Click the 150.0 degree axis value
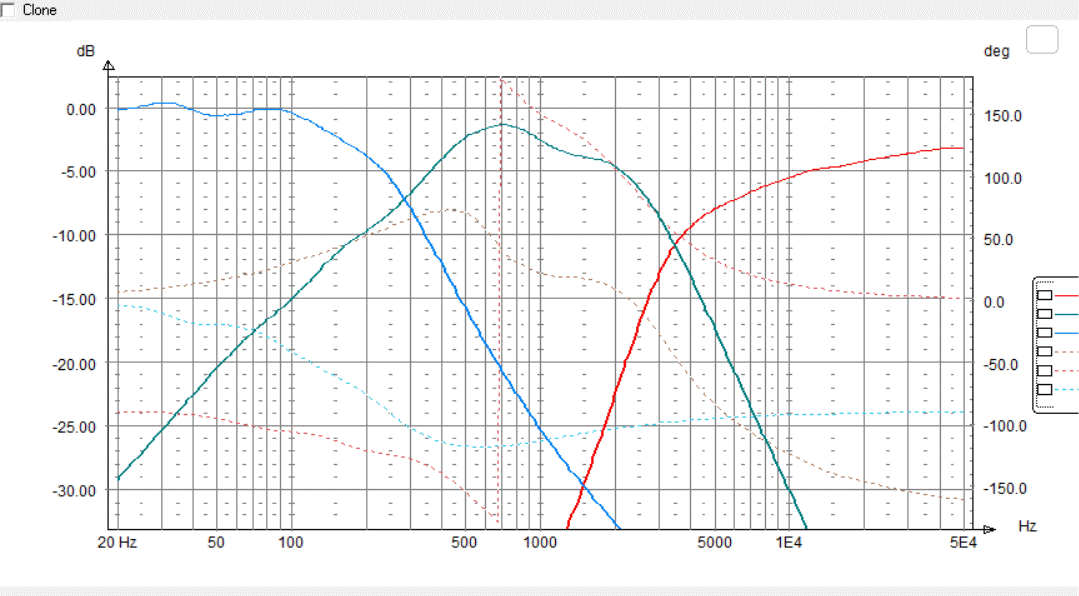The width and height of the screenshot is (1079, 596). [1003, 116]
